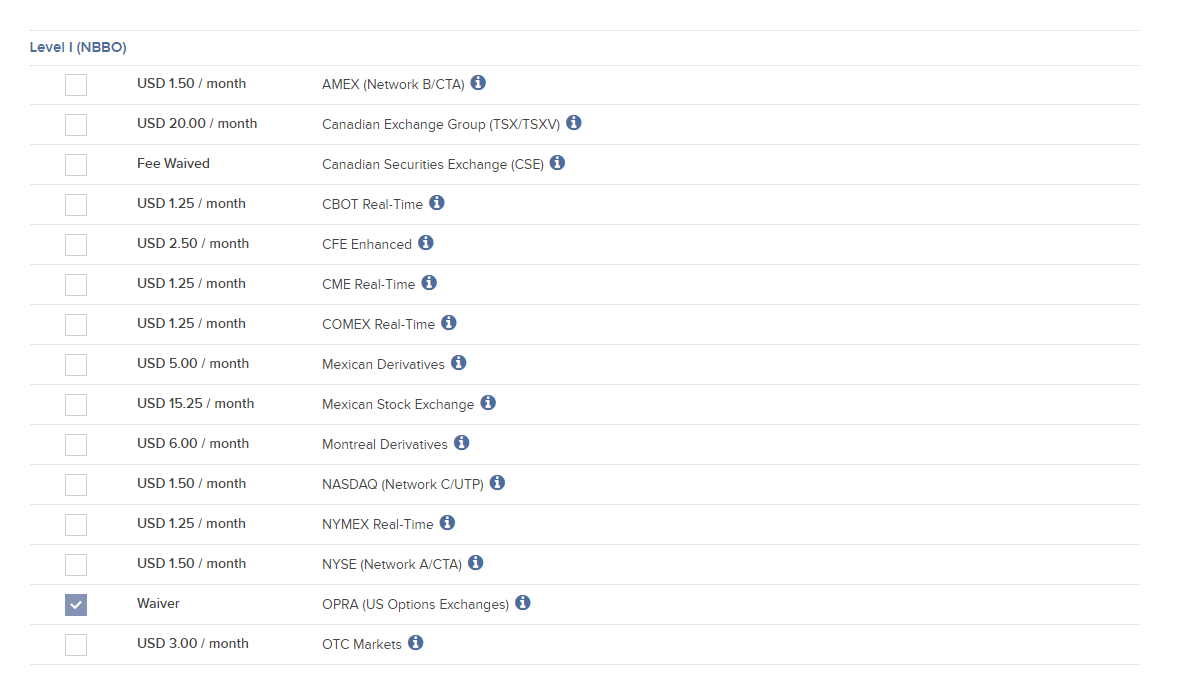Click the 'Waiver' label for OPRA

coord(158,603)
